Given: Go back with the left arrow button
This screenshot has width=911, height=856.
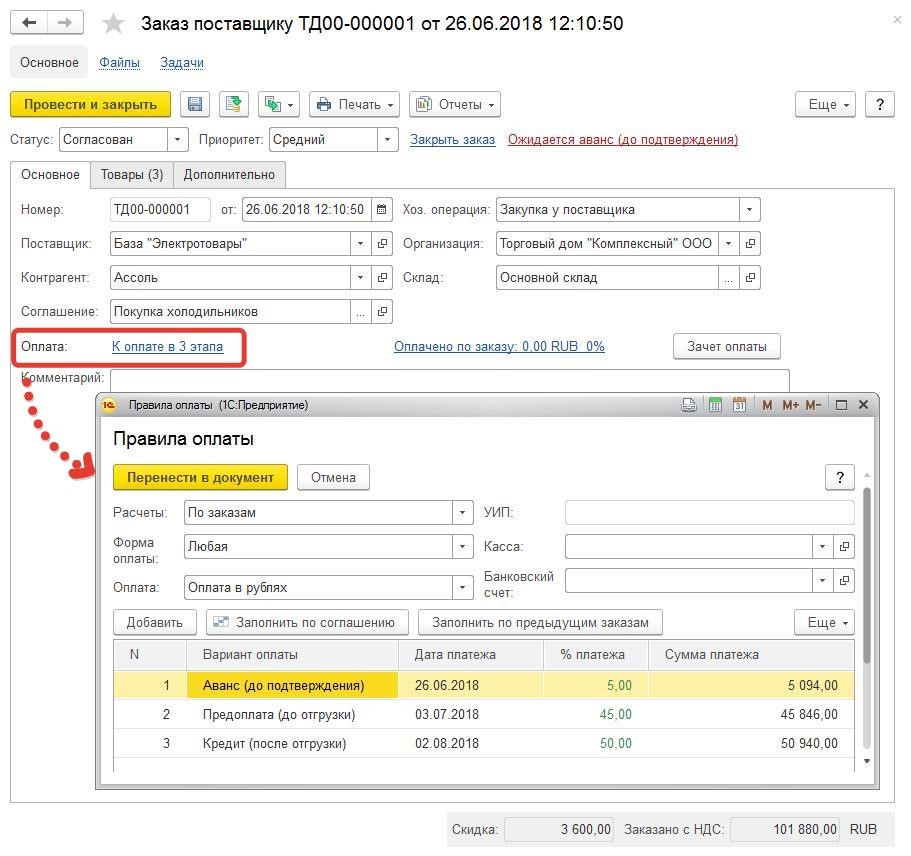Looking at the screenshot, I should [29, 23].
